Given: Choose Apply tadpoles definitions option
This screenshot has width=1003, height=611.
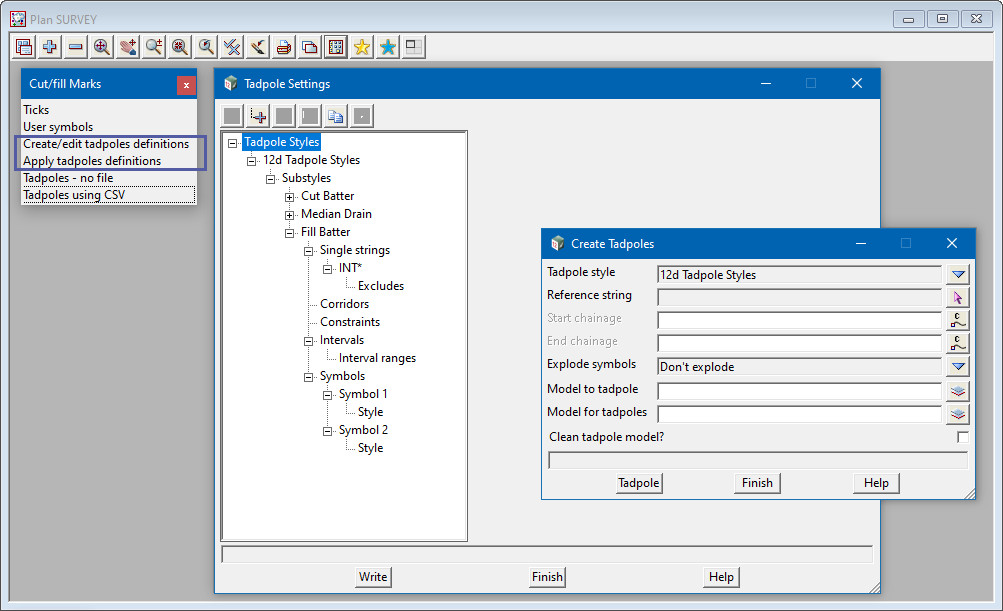Looking at the screenshot, I should [92, 161].
